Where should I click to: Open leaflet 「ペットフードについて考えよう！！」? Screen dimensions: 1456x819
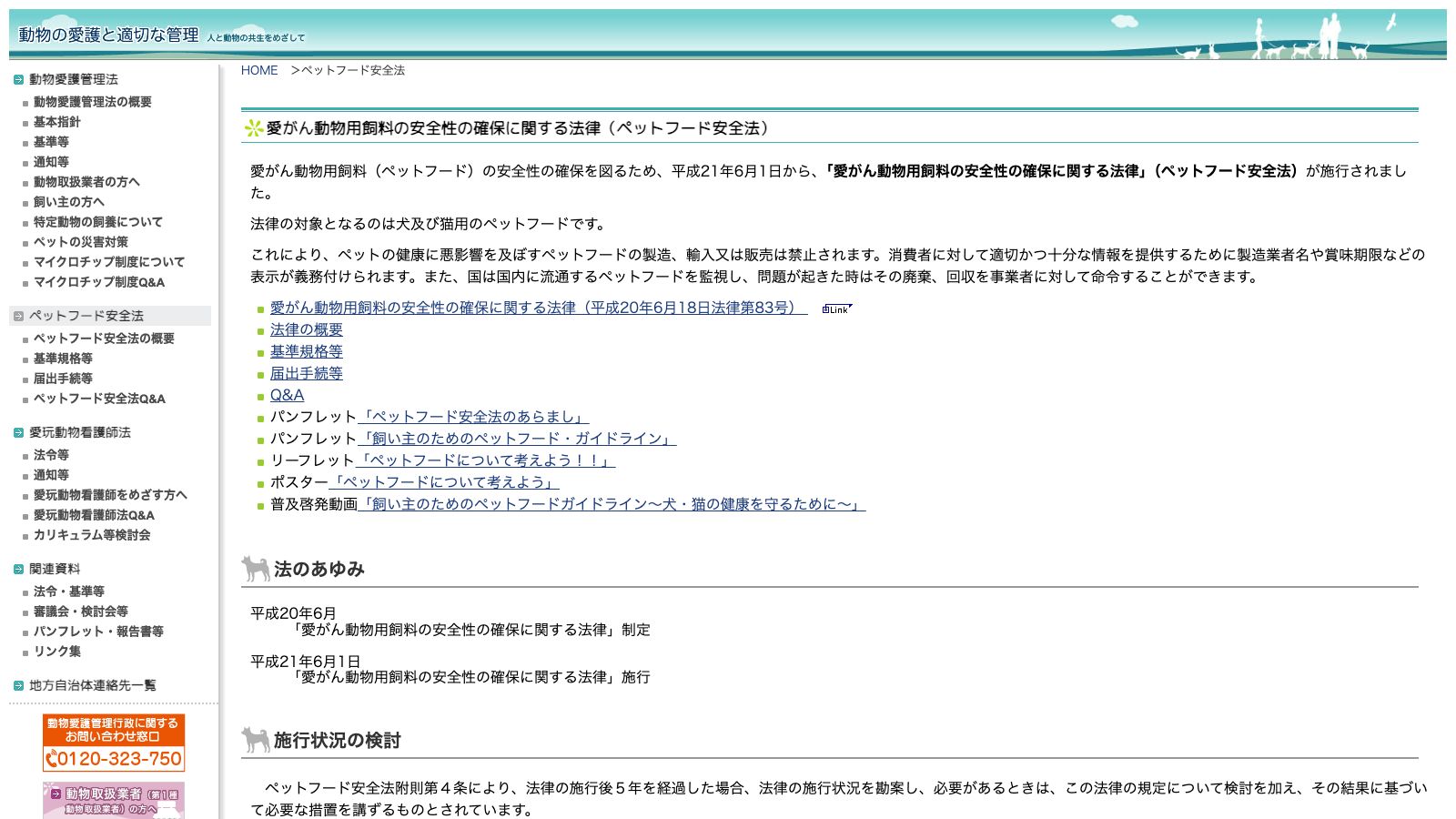pyautogui.click(x=485, y=460)
